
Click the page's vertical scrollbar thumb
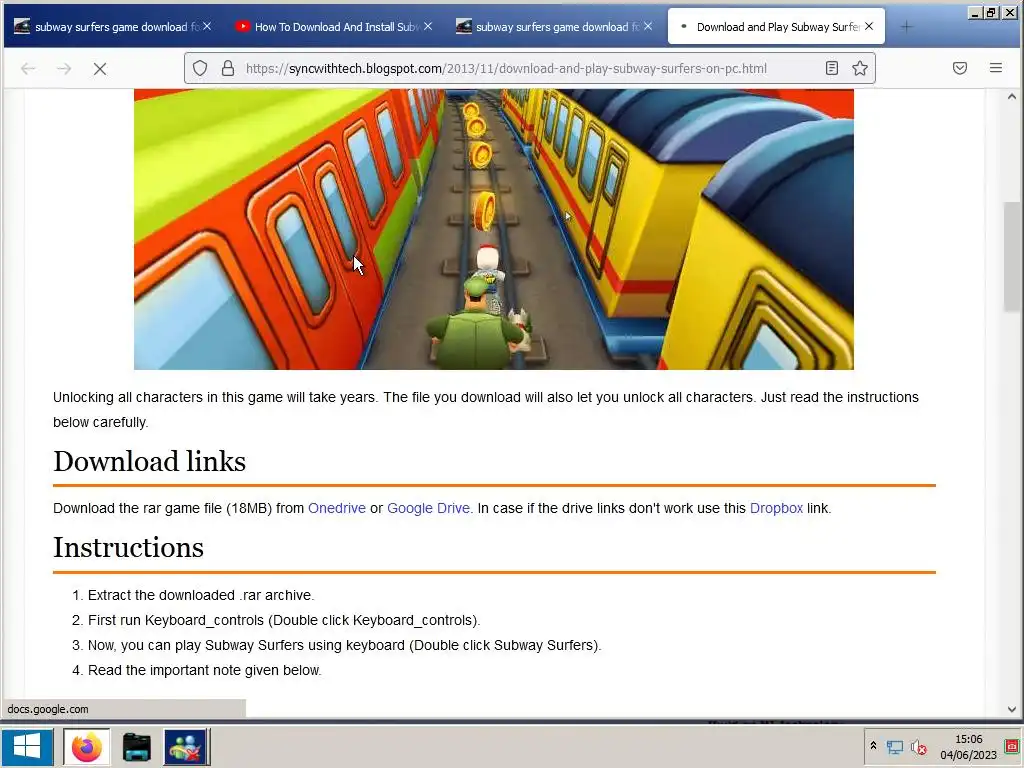[x=1012, y=258]
